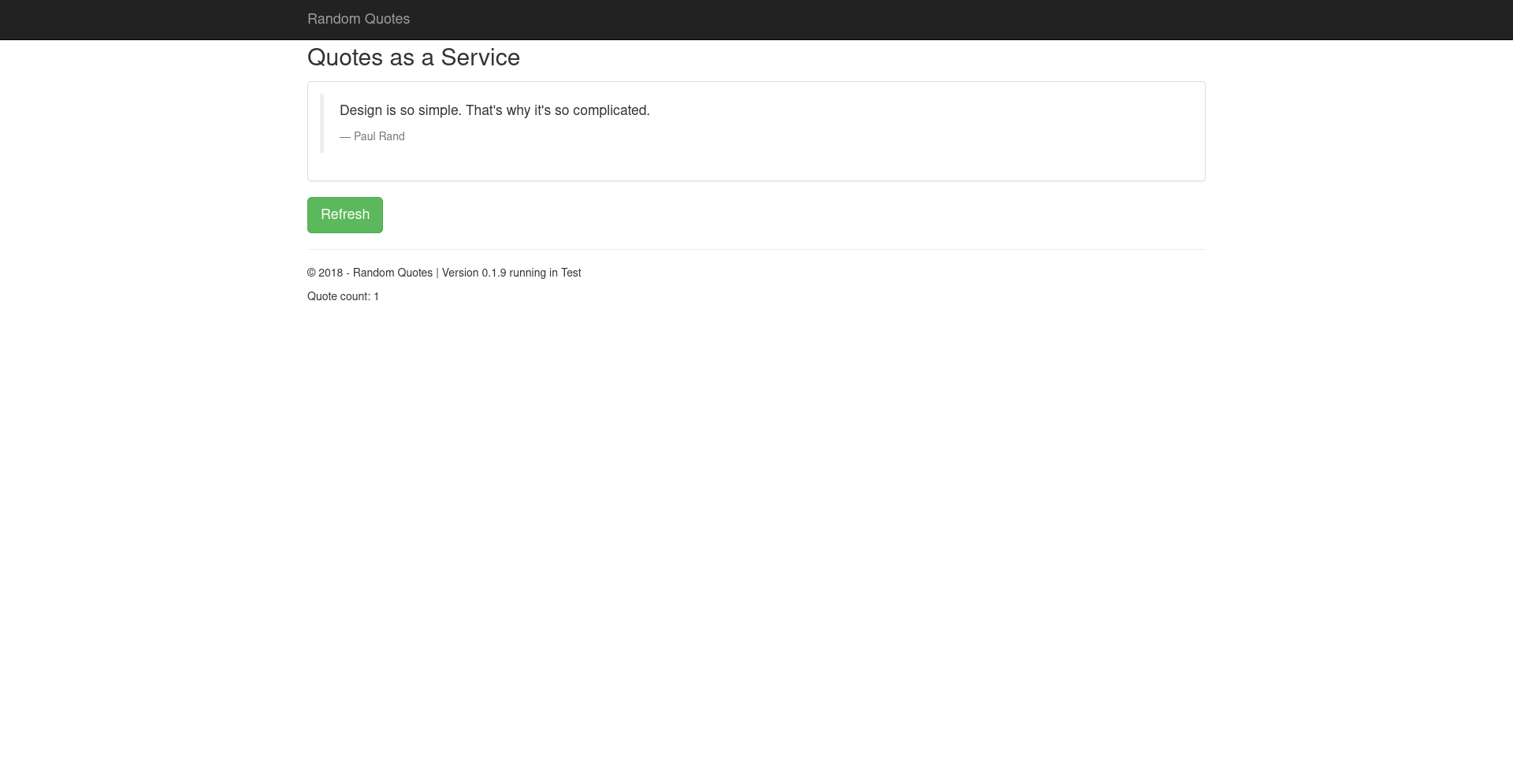The image size is (1513, 784).
Task: Click the 'Version 0.1.9 running in Test' text
Action: tap(511, 273)
